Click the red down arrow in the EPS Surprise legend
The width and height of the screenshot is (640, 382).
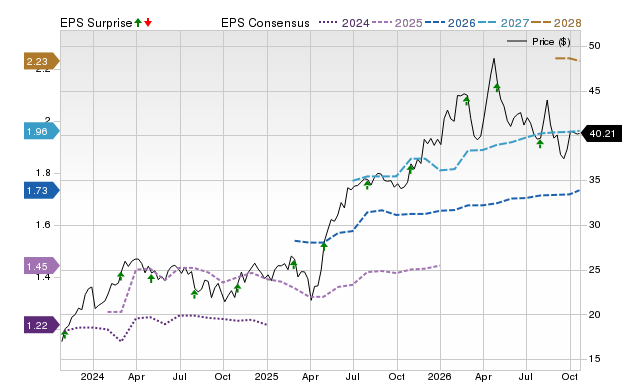(x=148, y=23)
